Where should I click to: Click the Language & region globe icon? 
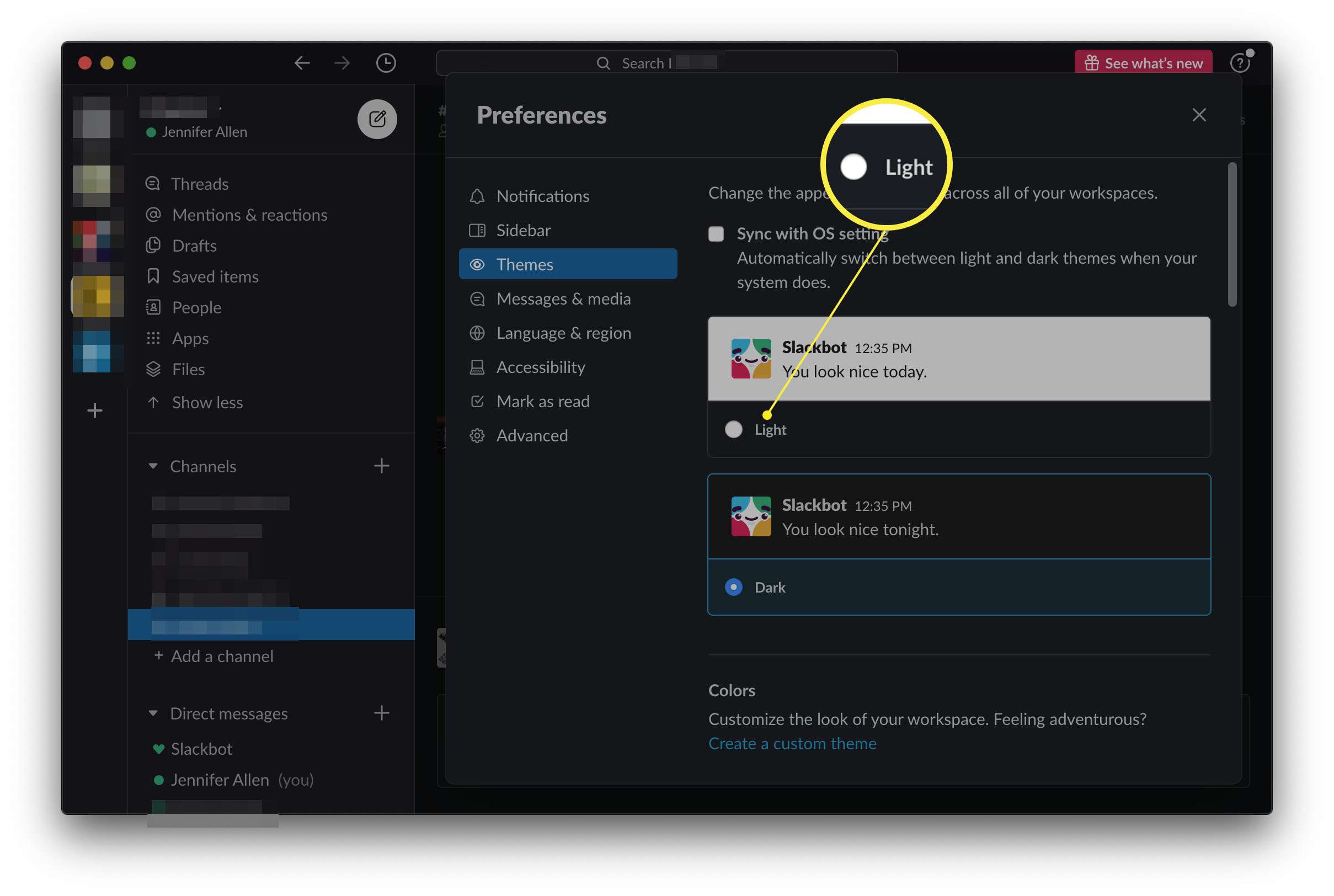(477, 333)
